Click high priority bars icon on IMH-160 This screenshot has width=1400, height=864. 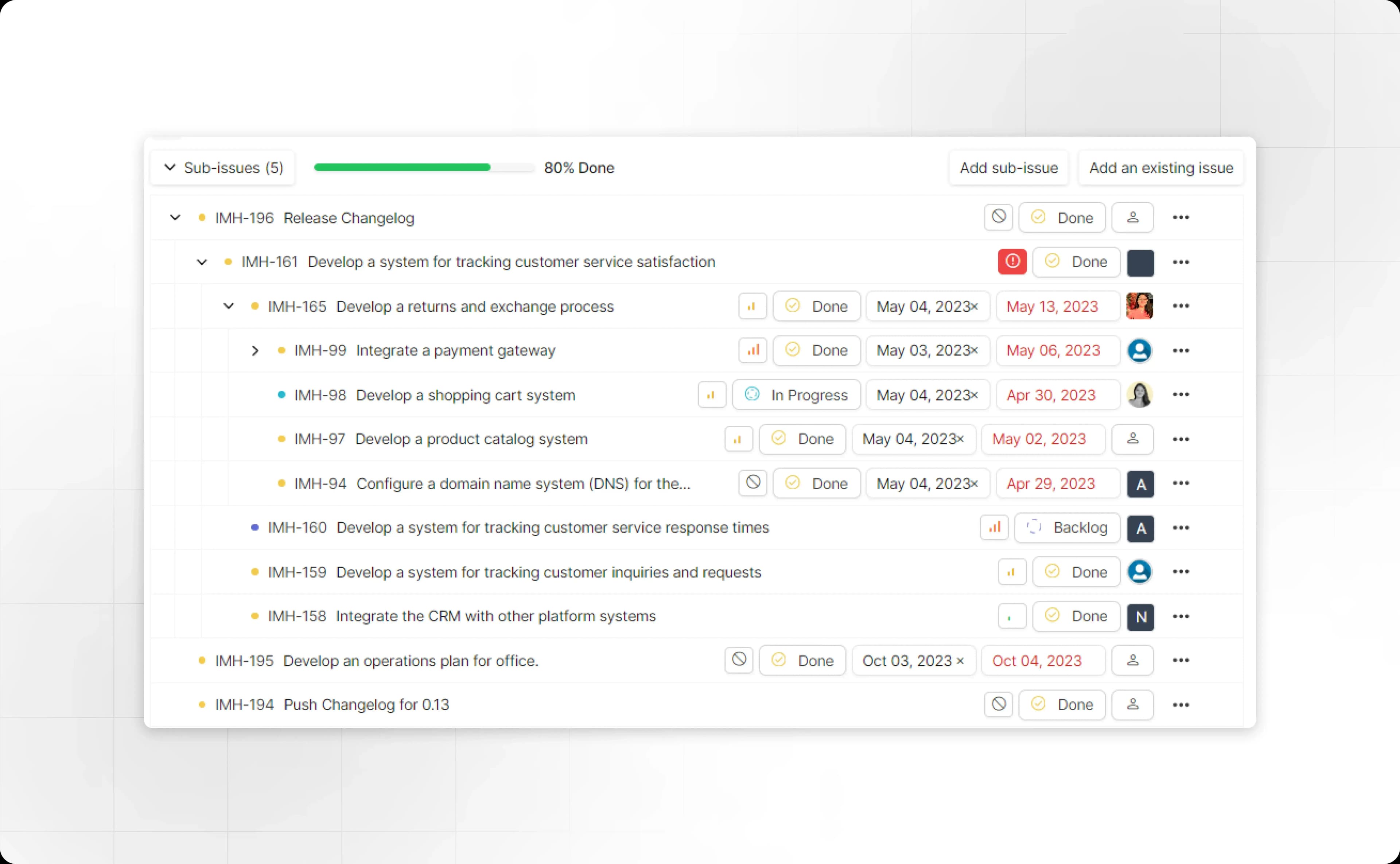click(994, 528)
